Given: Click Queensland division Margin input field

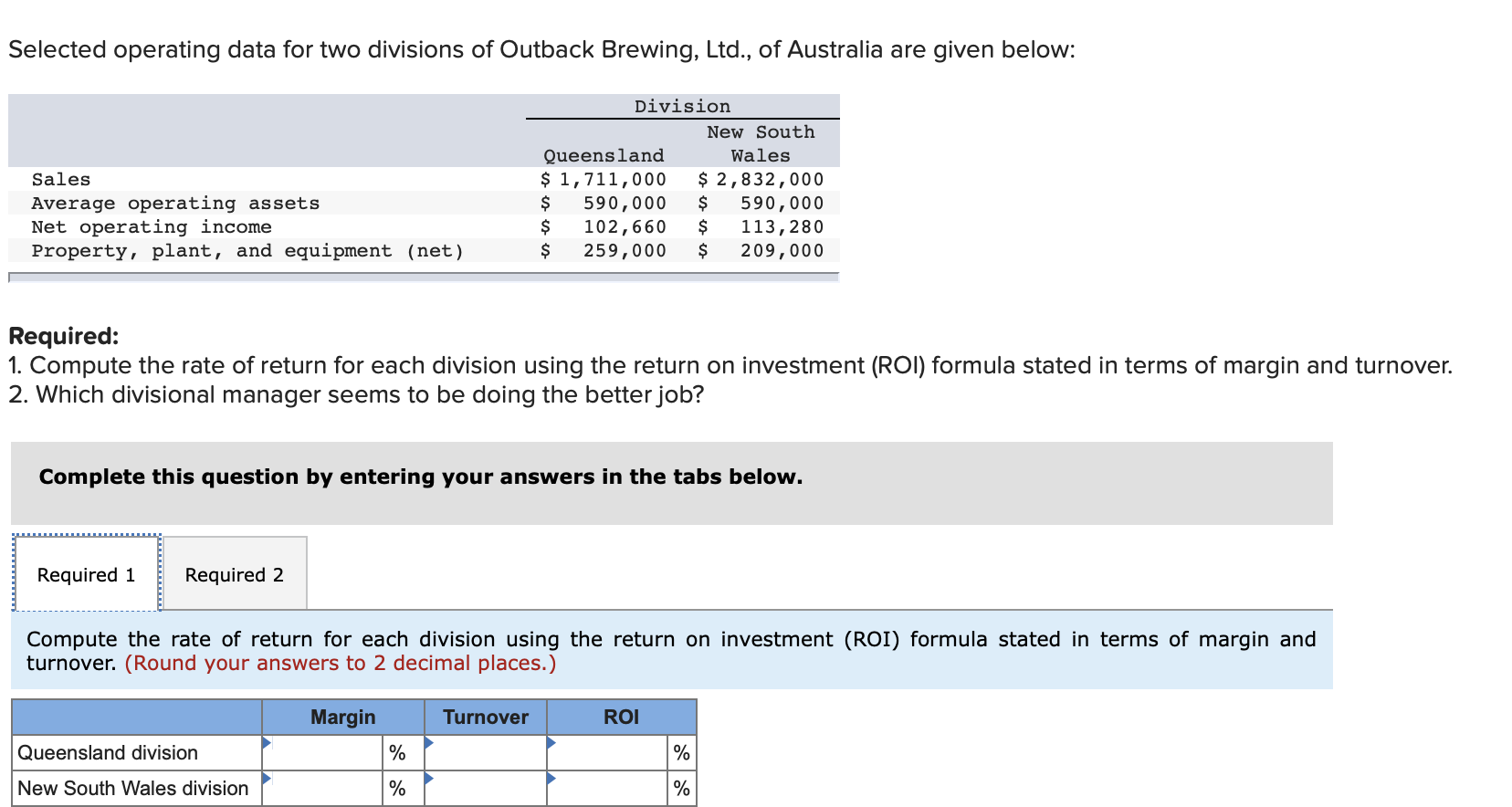Looking at the screenshot, I should pos(321,750).
